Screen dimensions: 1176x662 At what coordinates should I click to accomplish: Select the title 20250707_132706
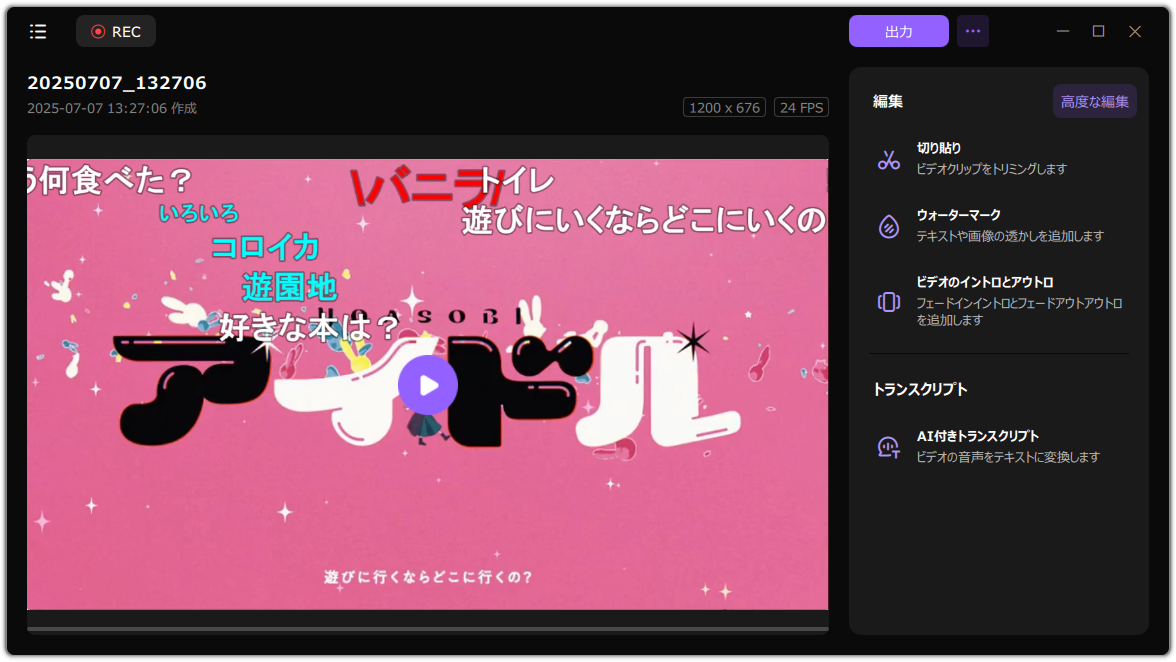[x=115, y=83]
